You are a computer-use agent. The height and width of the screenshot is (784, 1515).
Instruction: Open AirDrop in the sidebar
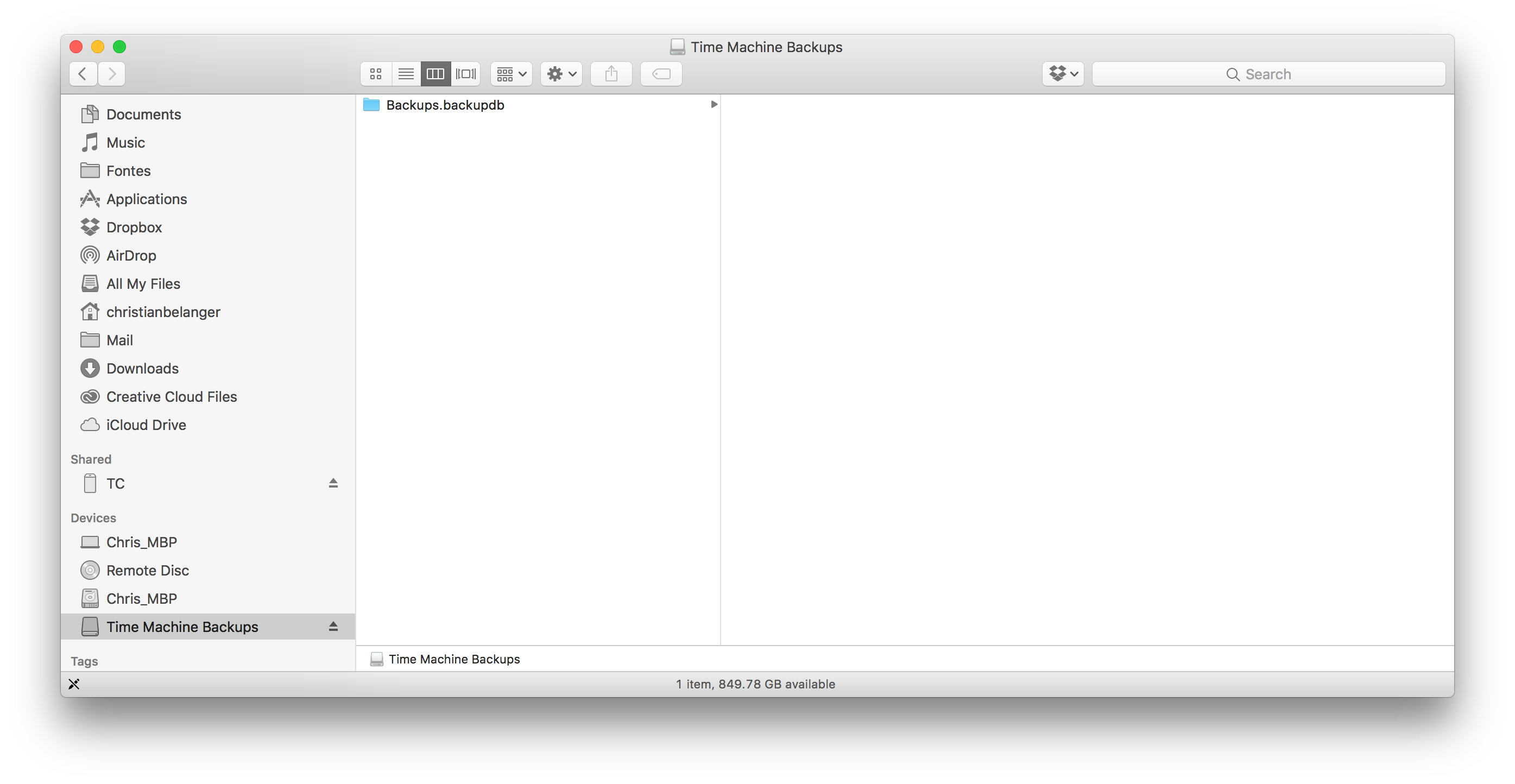(130, 256)
